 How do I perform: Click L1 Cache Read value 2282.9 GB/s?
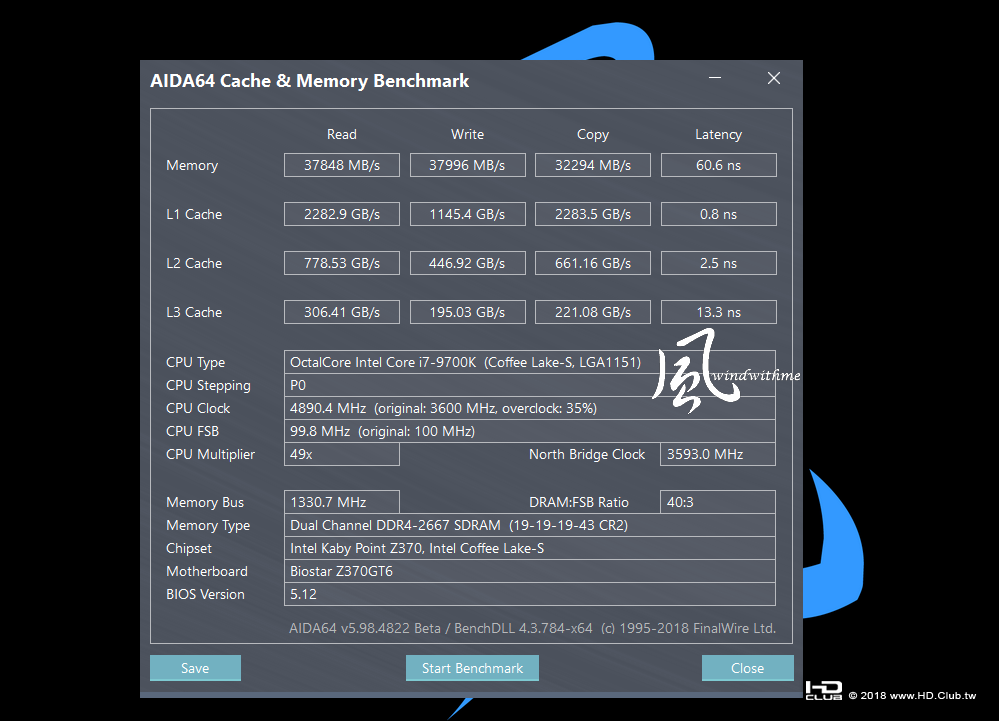[341, 214]
